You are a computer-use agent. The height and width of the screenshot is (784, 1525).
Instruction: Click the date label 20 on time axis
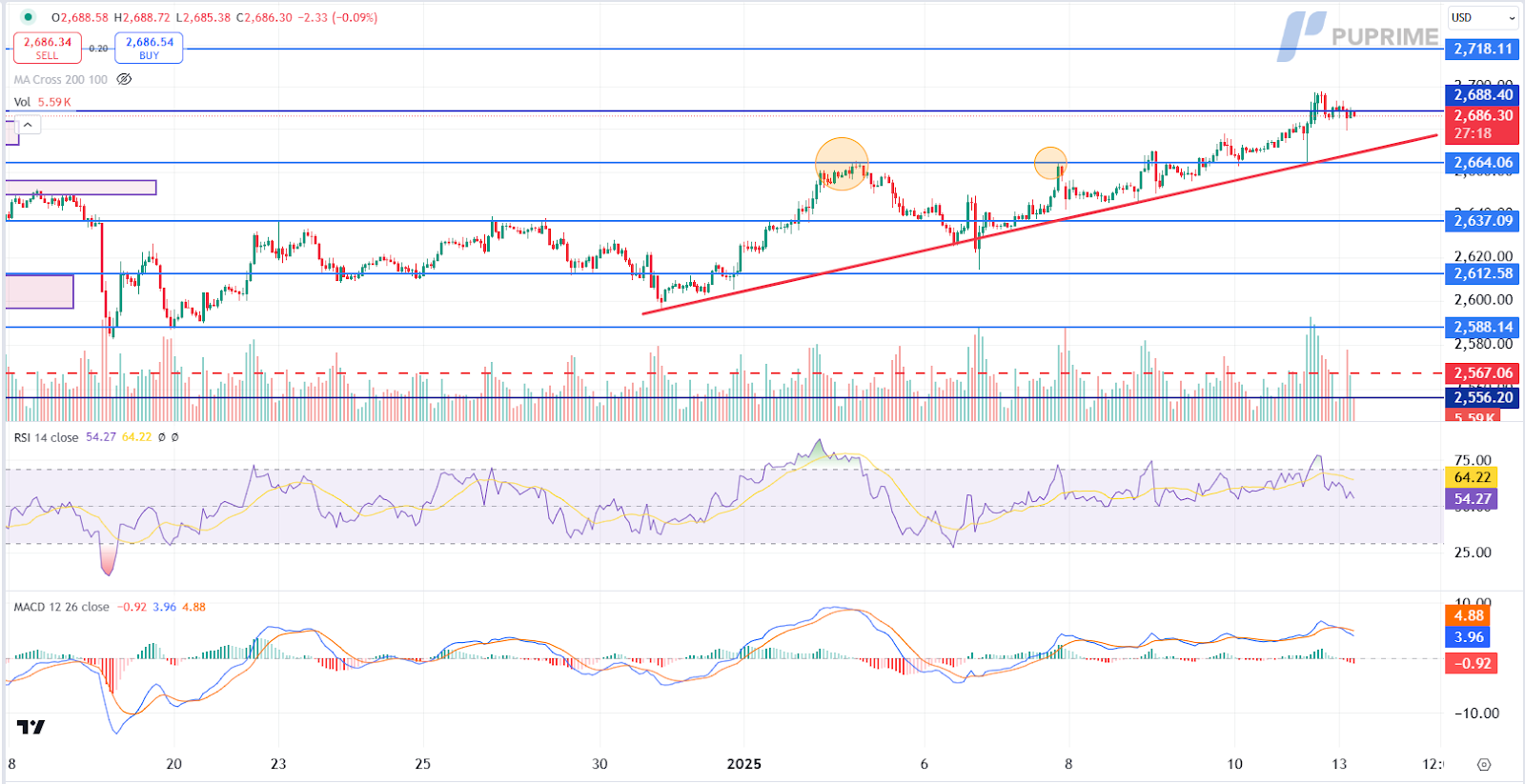point(173,764)
